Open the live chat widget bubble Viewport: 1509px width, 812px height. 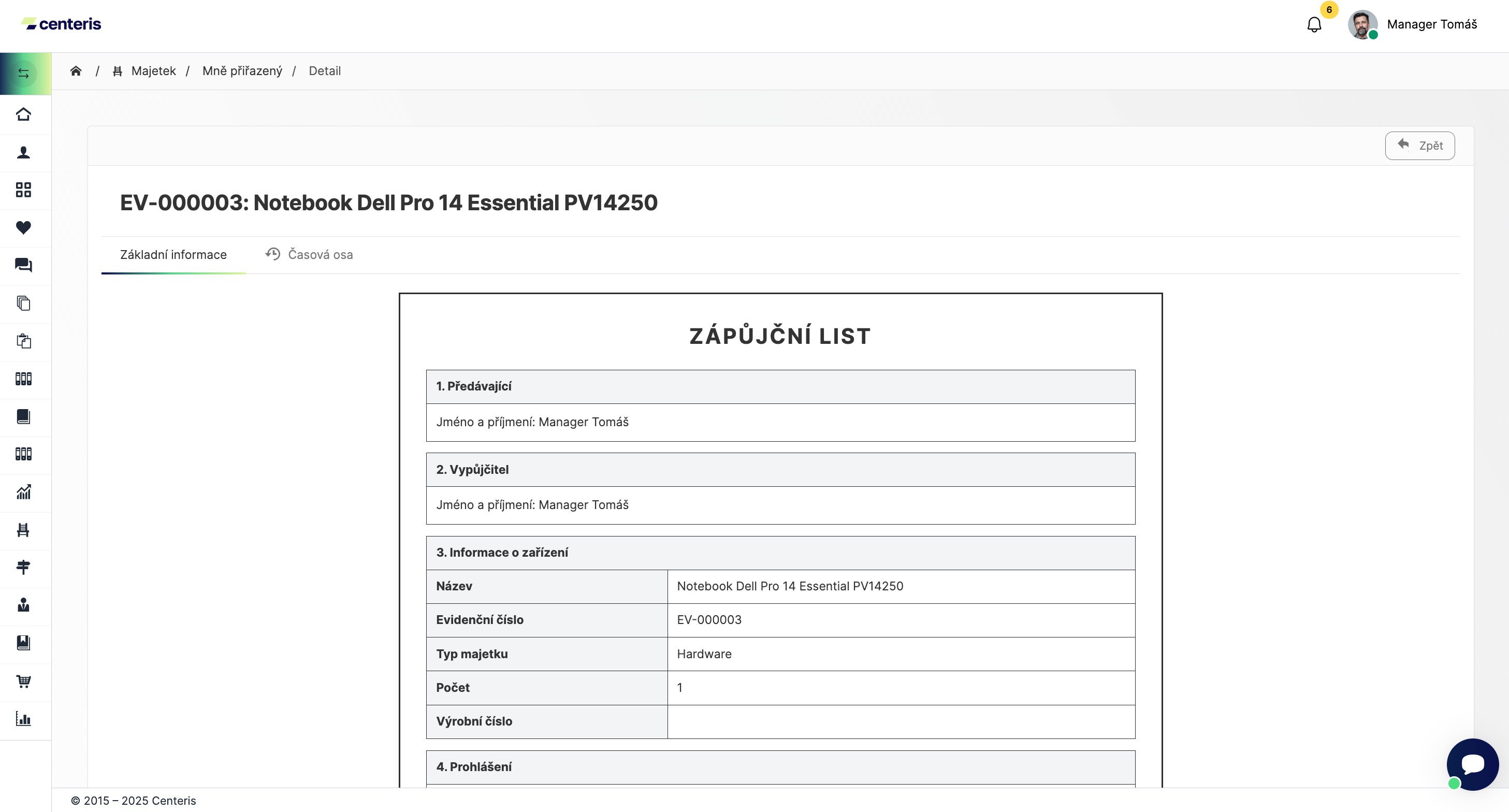click(x=1472, y=764)
